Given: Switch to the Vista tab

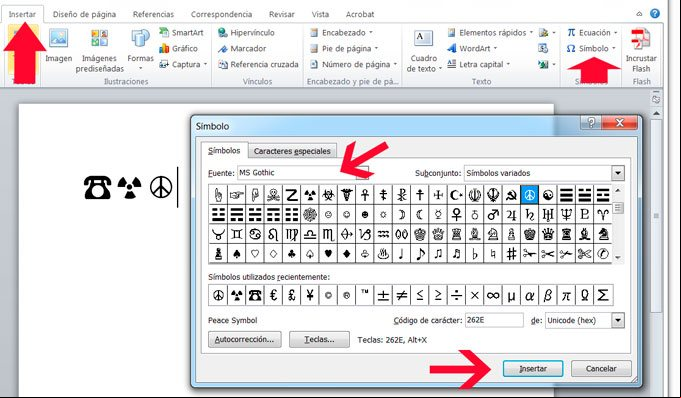Looking at the screenshot, I should pos(320,14).
